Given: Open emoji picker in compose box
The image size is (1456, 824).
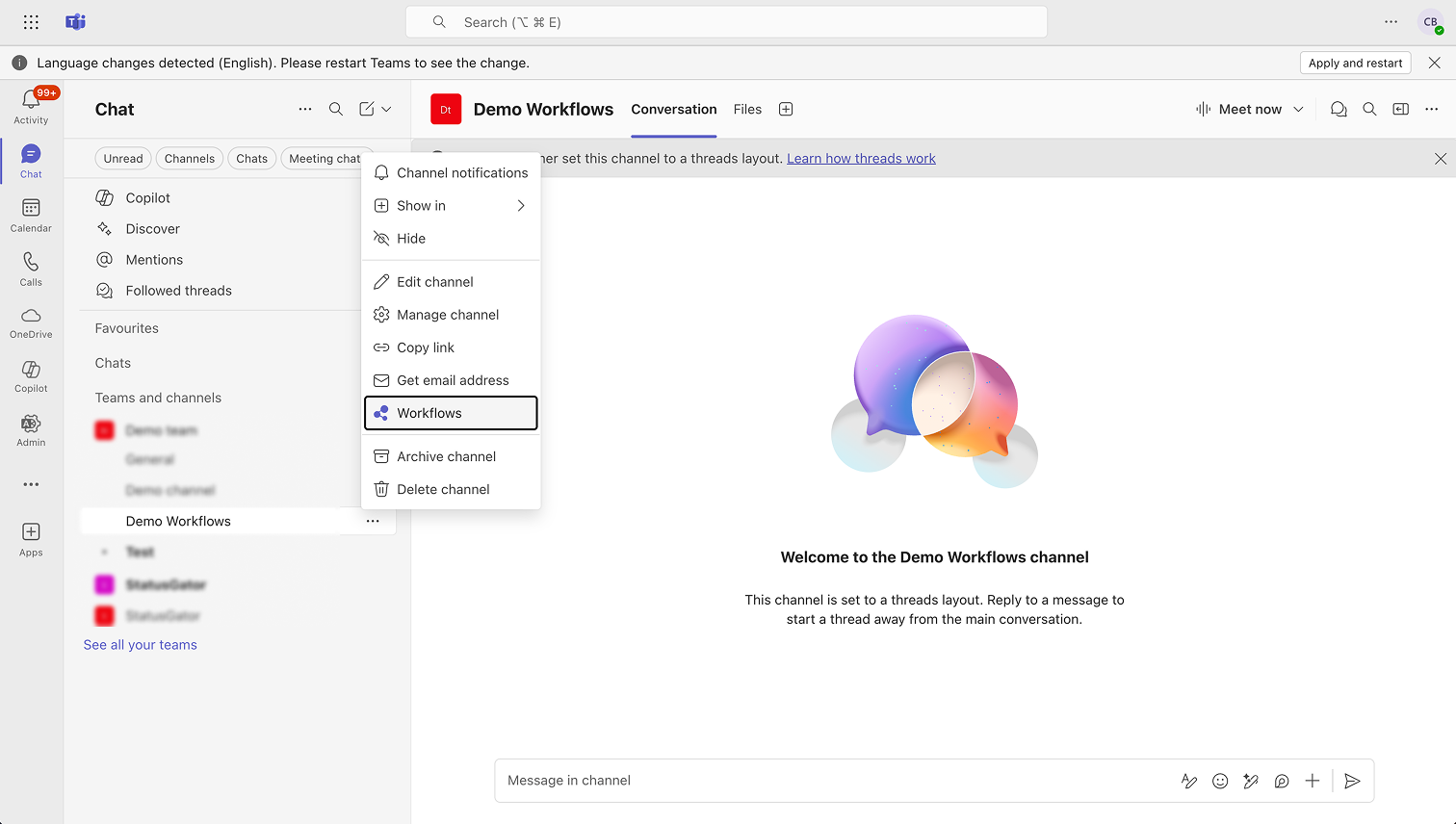Looking at the screenshot, I should coord(1220,781).
